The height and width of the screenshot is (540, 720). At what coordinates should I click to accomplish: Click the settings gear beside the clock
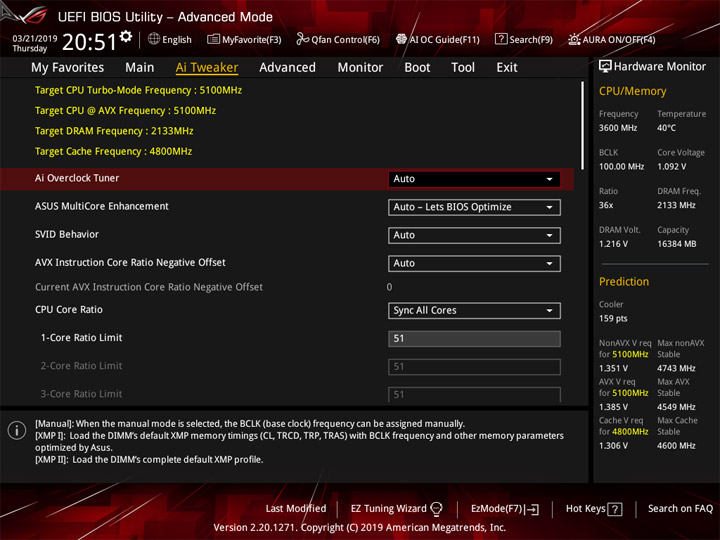(126, 36)
